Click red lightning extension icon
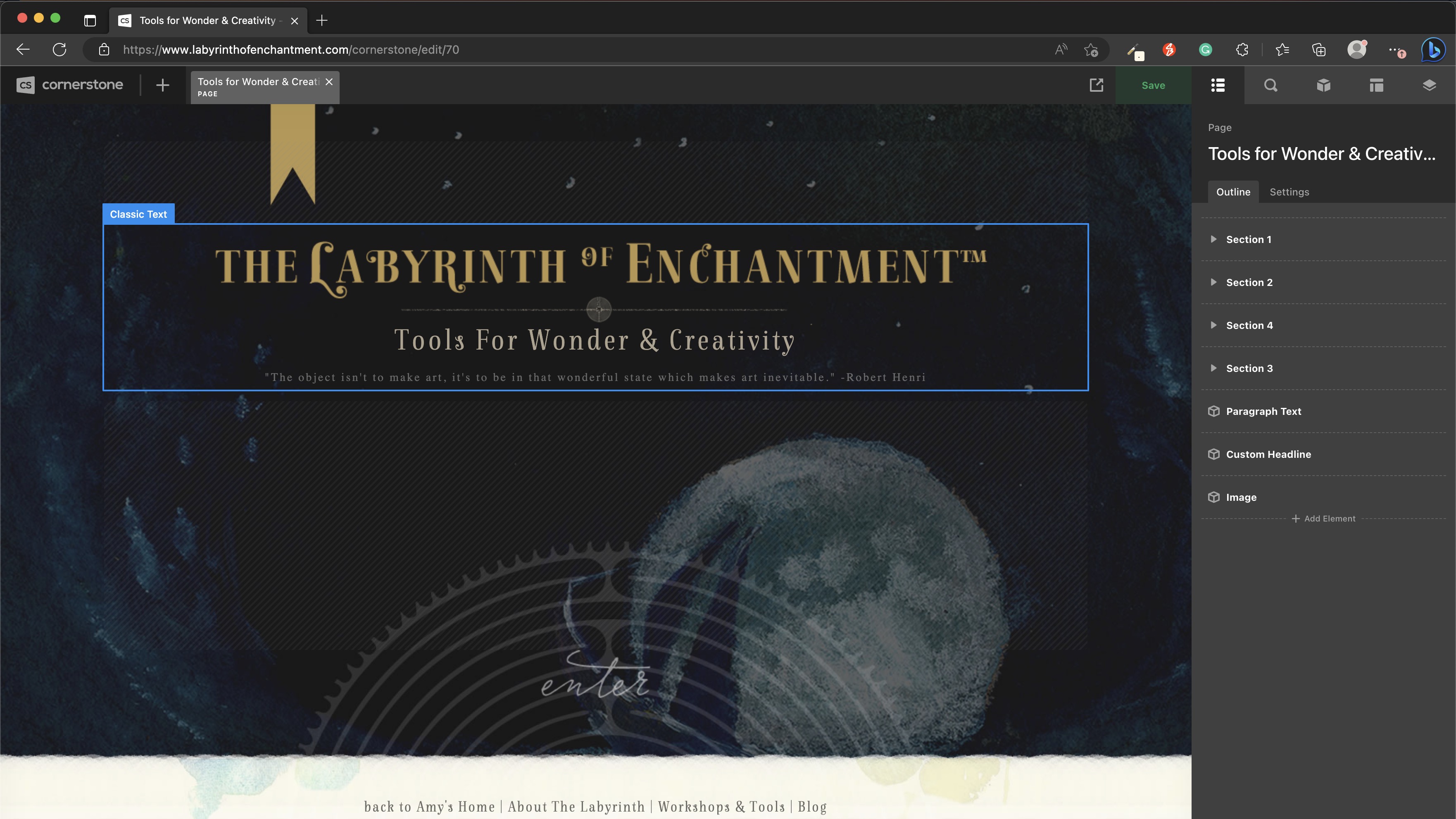The width and height of the screenshot is (1456, 819). click(1169, 50)
